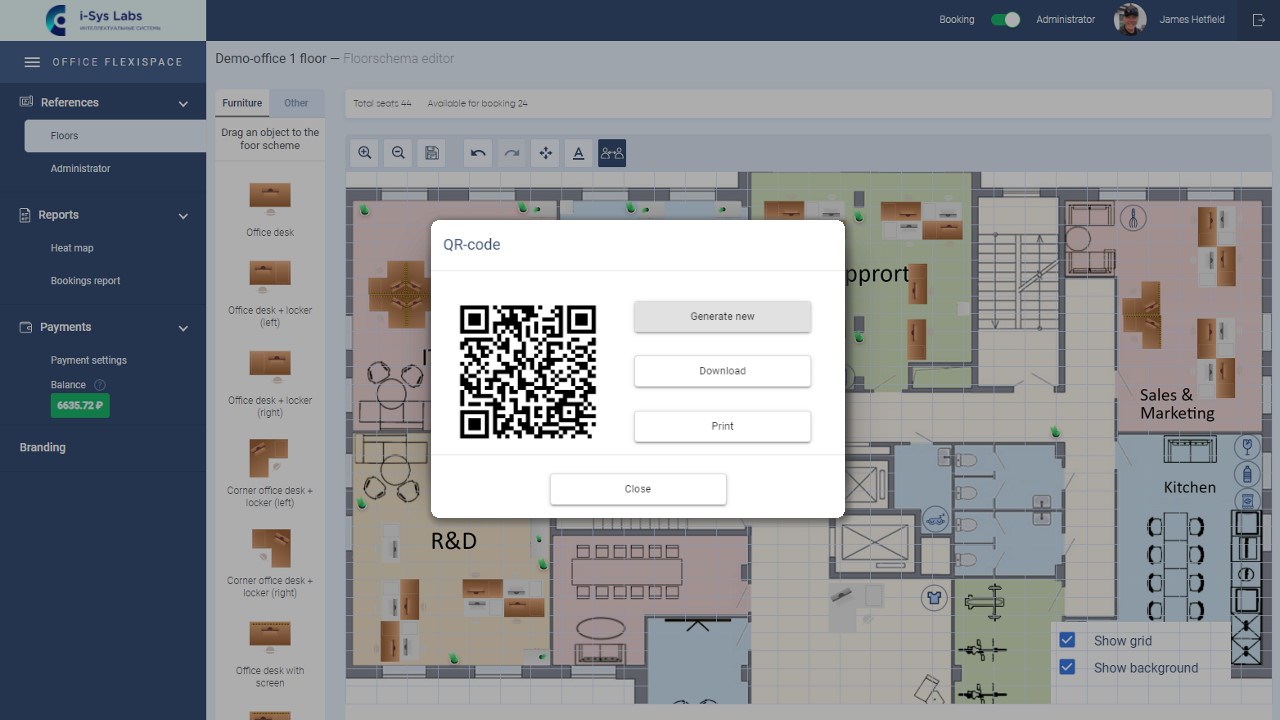Collapse the Reports section
This screenshot has height=720, width=1280.
(x=183, y=215)
